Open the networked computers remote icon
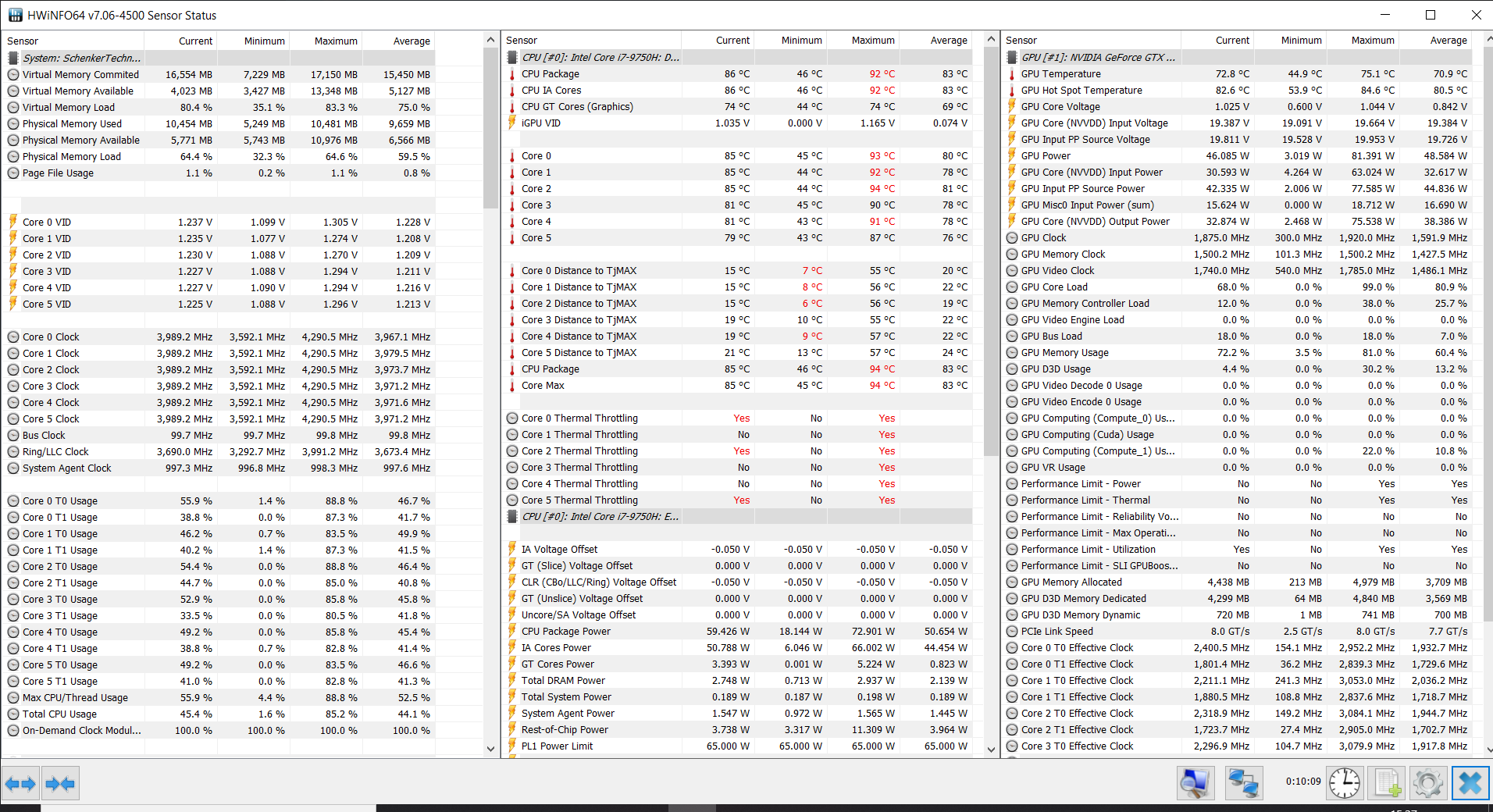 click(1242, 783)
